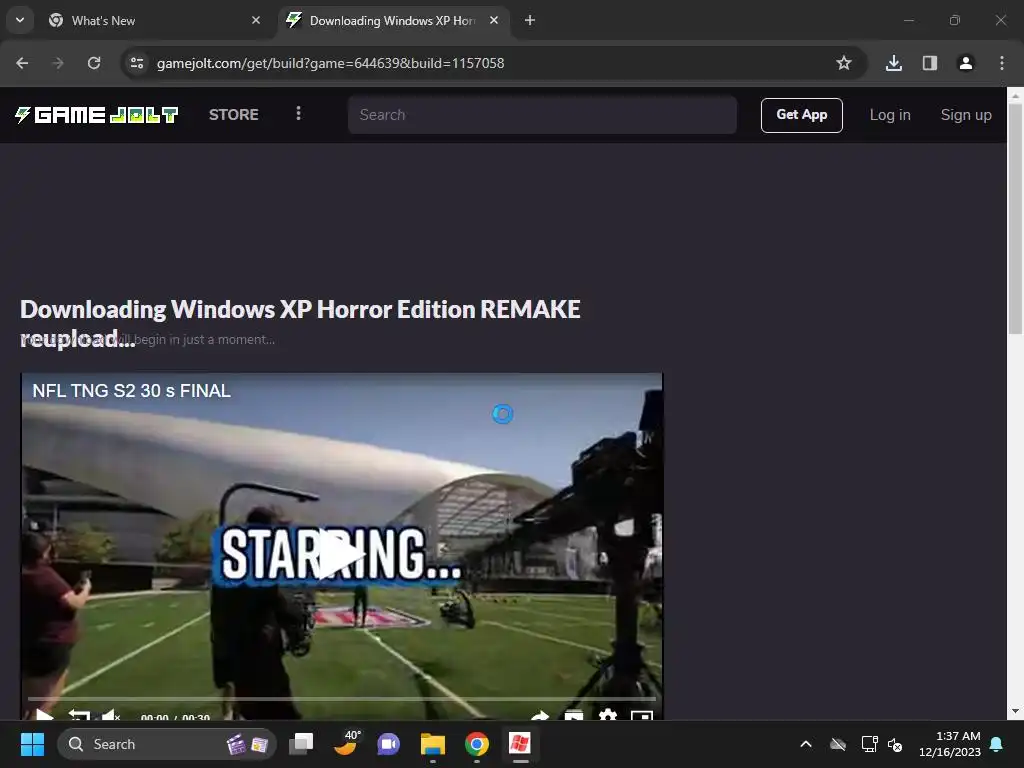Click the network status tray icon
The height and width of the screenshot is (768, 1024).
click(869, 744)
